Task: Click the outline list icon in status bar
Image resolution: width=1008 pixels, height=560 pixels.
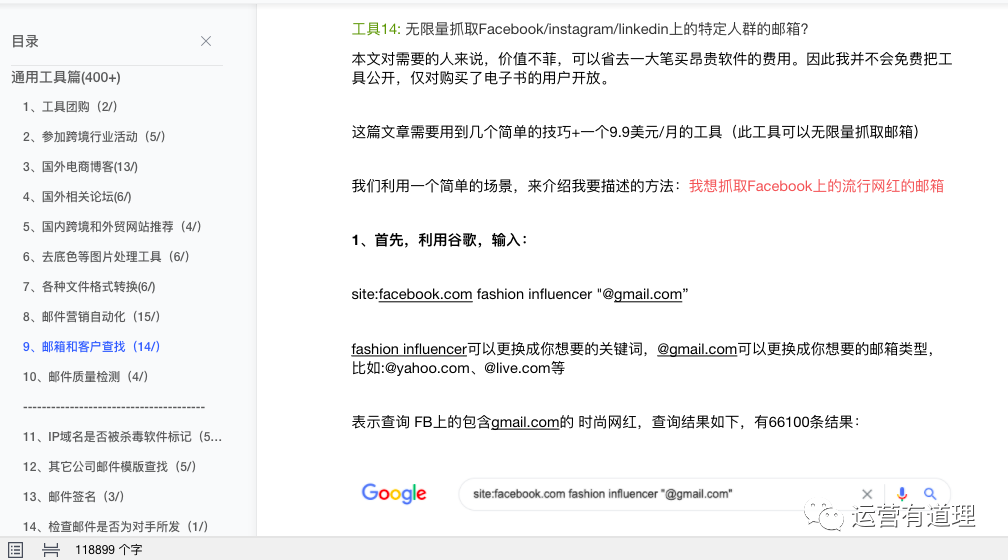Action: [x=16, y=549]
